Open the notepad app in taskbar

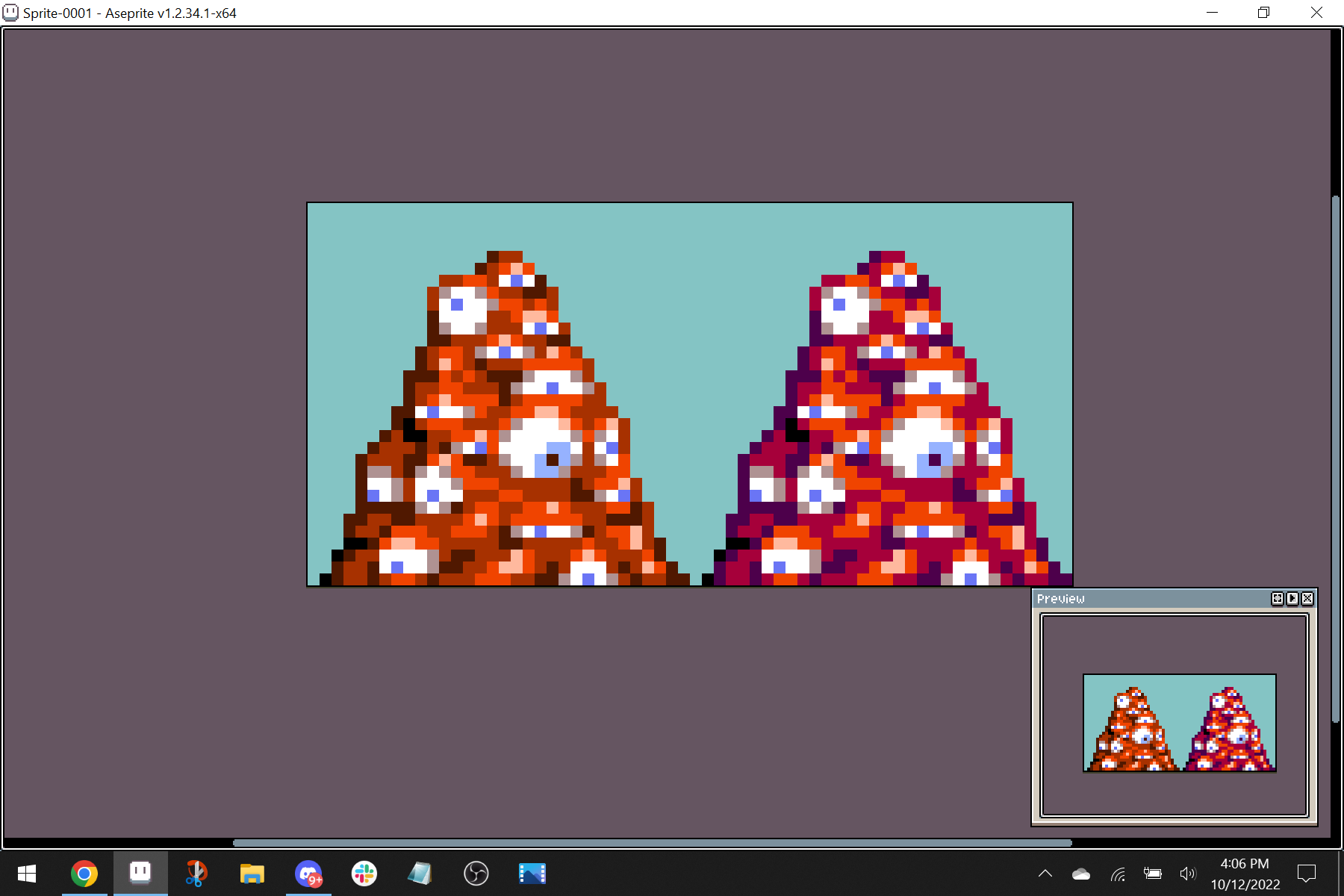420,874
